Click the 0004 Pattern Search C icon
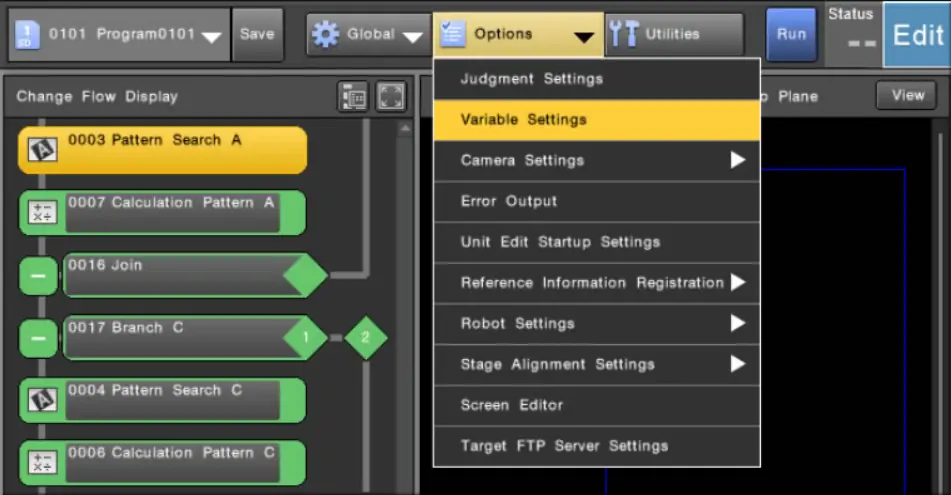Image resolution: width=951 pixels, height=495 pixels. point(42,400)
